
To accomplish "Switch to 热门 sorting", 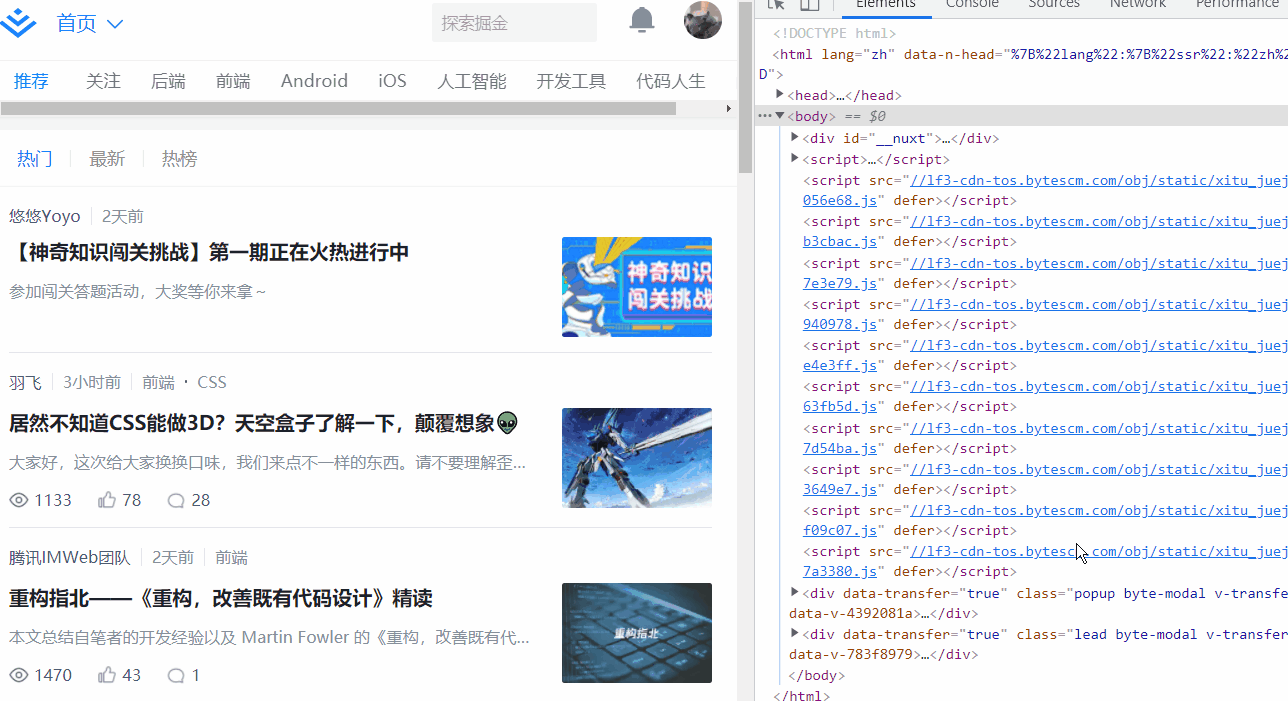I will (35, 158).
